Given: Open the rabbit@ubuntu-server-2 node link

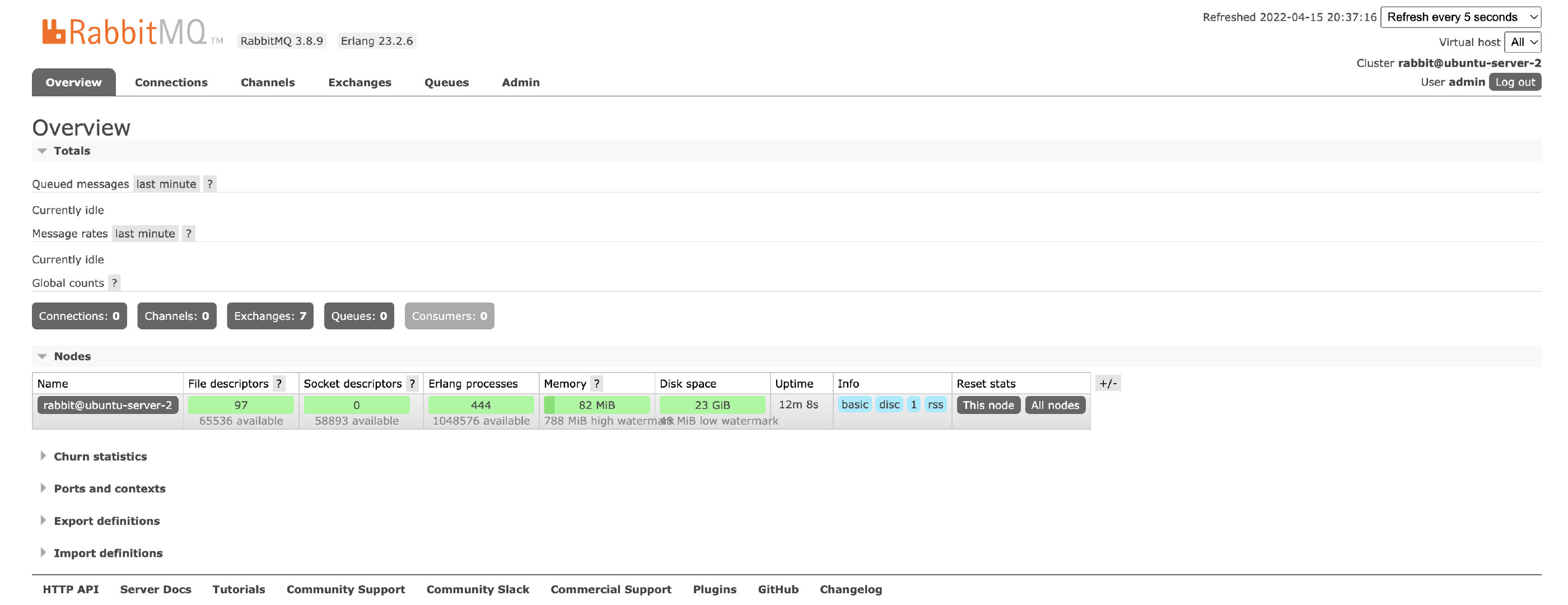Looking at the screenshot, I should 108,405.
